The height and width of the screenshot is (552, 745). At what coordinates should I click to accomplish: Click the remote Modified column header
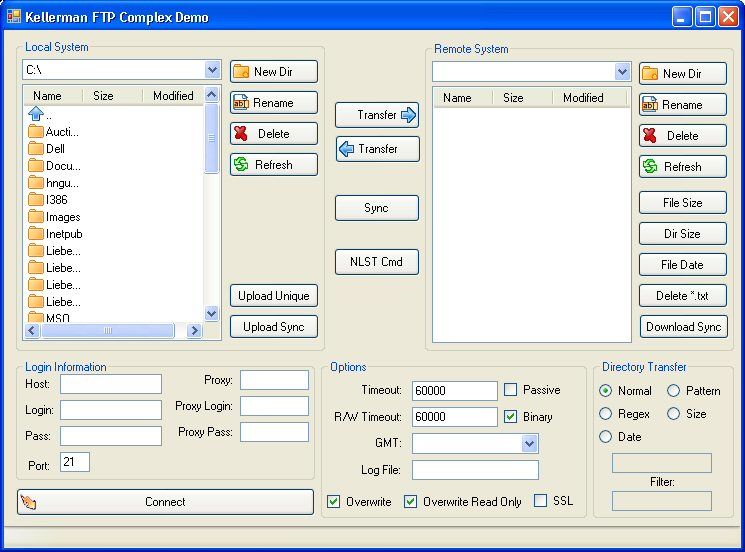click(583, 98)
